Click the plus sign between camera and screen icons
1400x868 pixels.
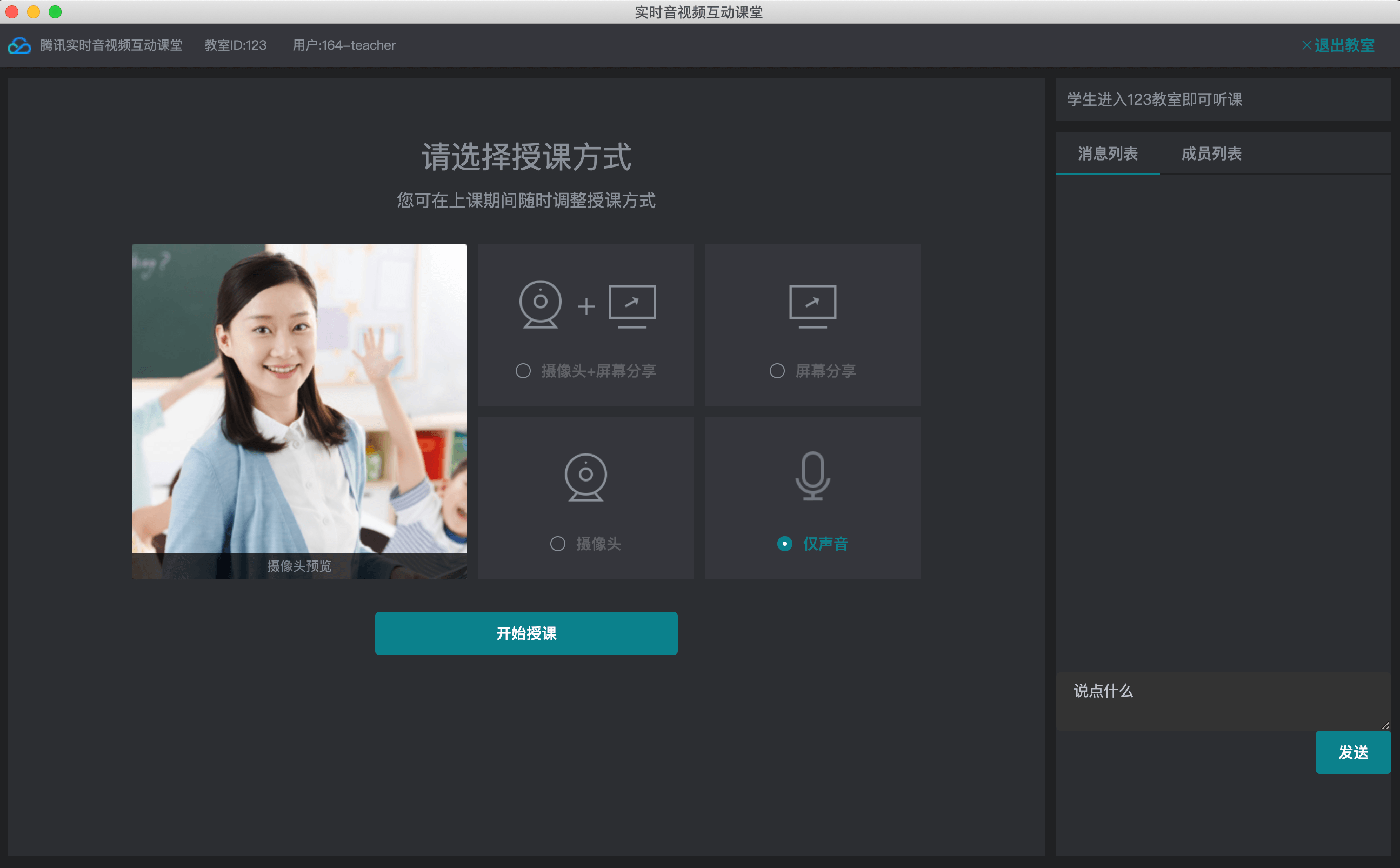pyautogui.click(x=586, y=306)
